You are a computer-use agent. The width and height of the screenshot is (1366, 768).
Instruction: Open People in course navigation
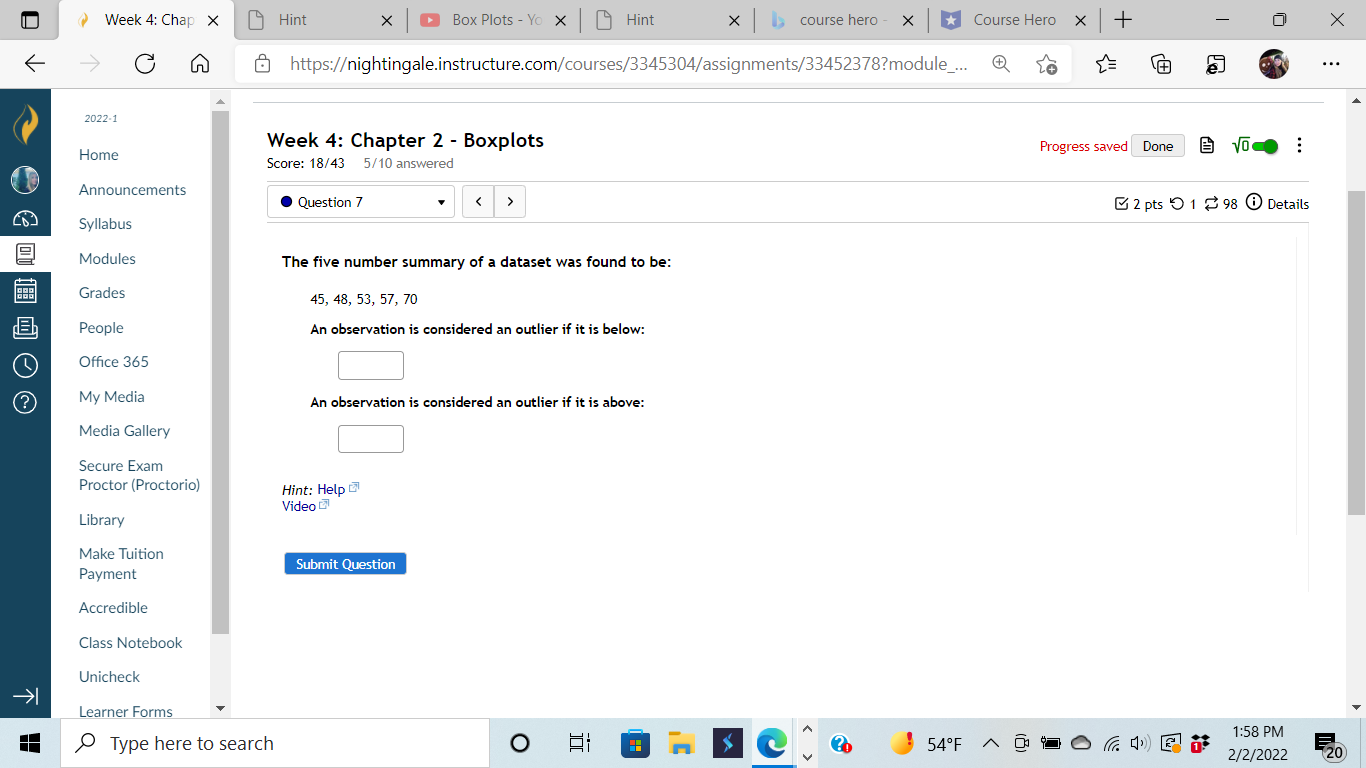(101, 328)
